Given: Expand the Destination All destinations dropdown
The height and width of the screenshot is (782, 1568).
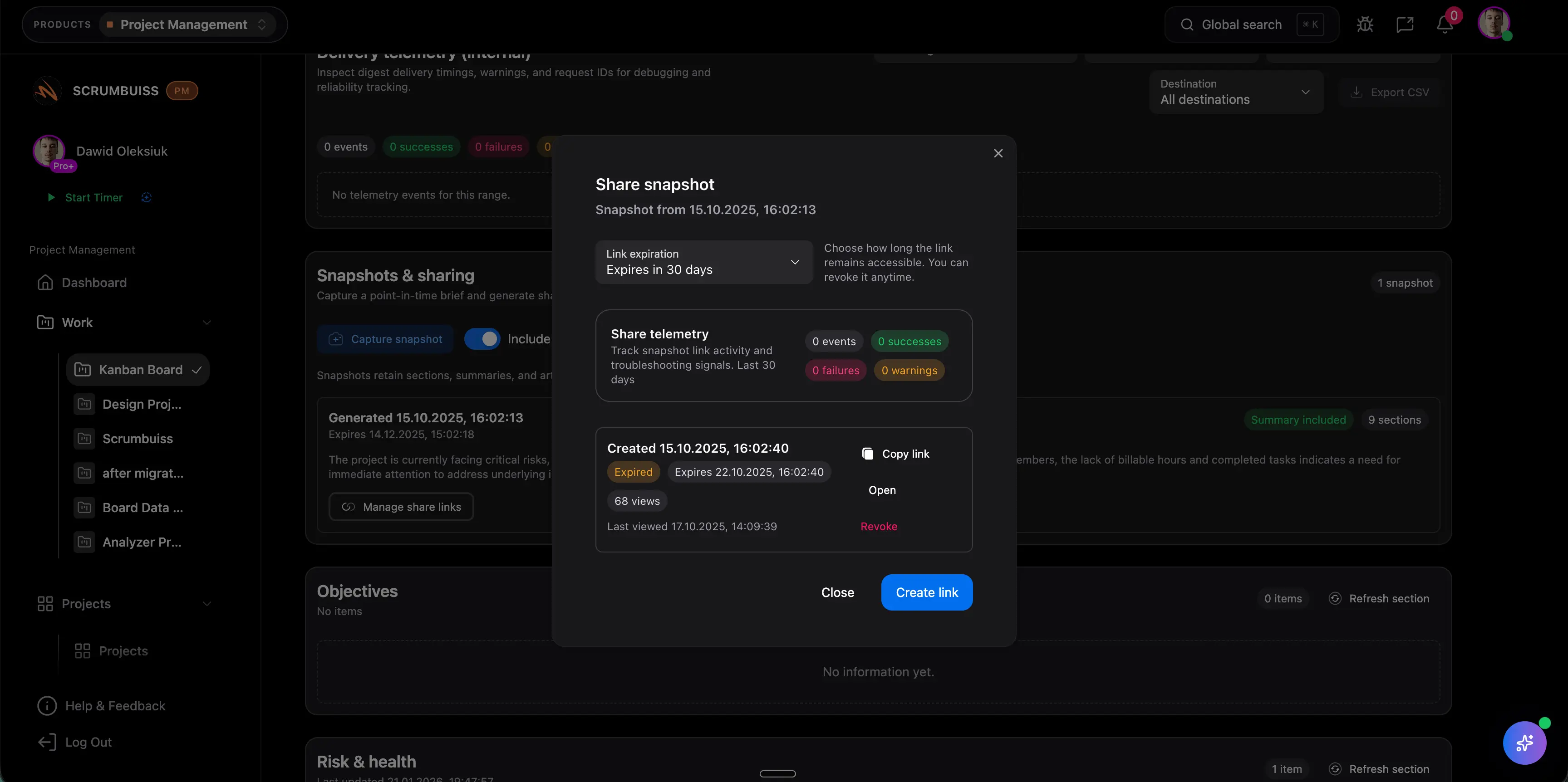Looking at the screenshot, I should coord(1236,92).
